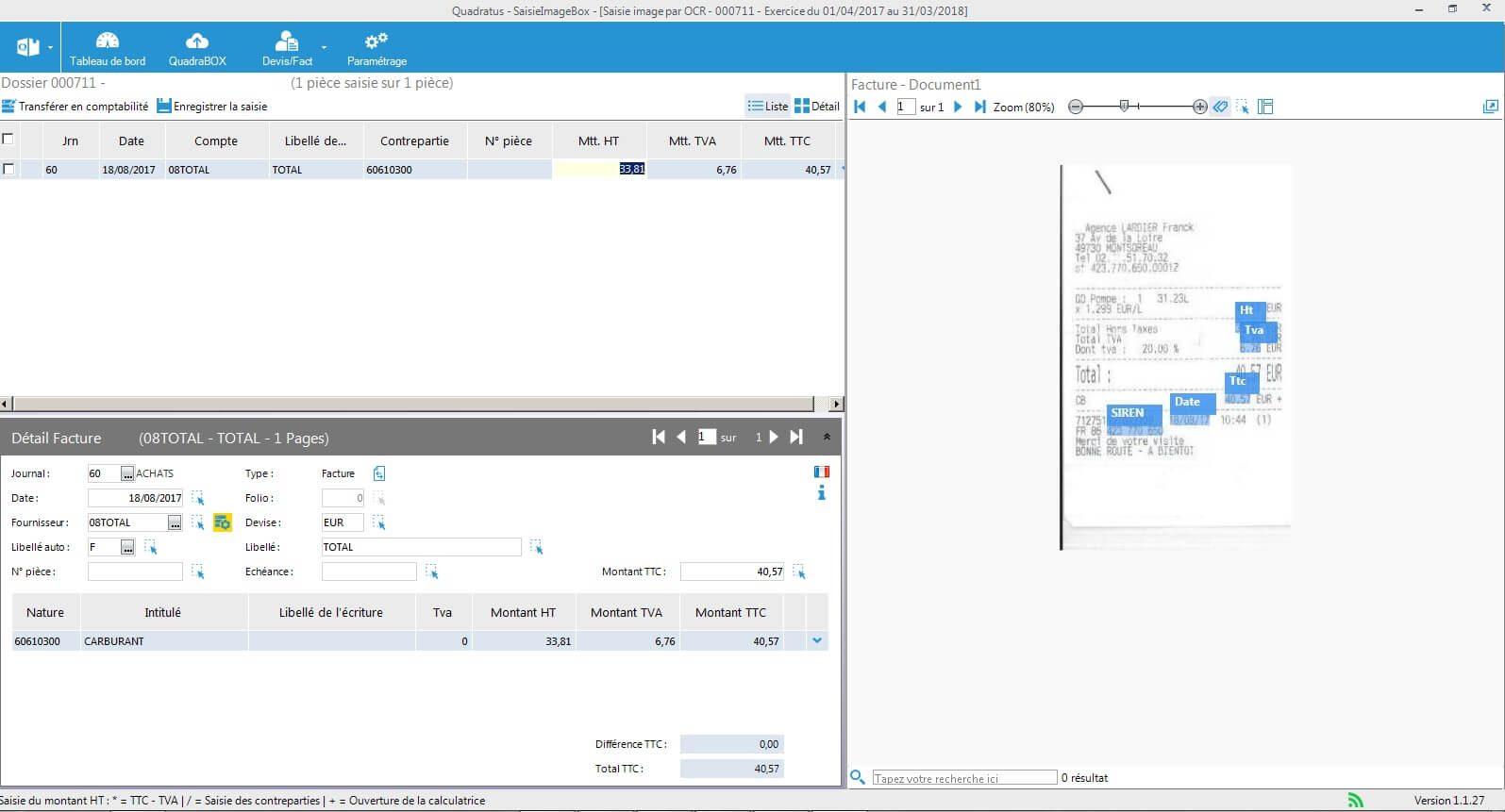Screen dimensions: 1505x812
Task: Expand the CARBURANT line dropdown chevron
Action: (817, 640)
